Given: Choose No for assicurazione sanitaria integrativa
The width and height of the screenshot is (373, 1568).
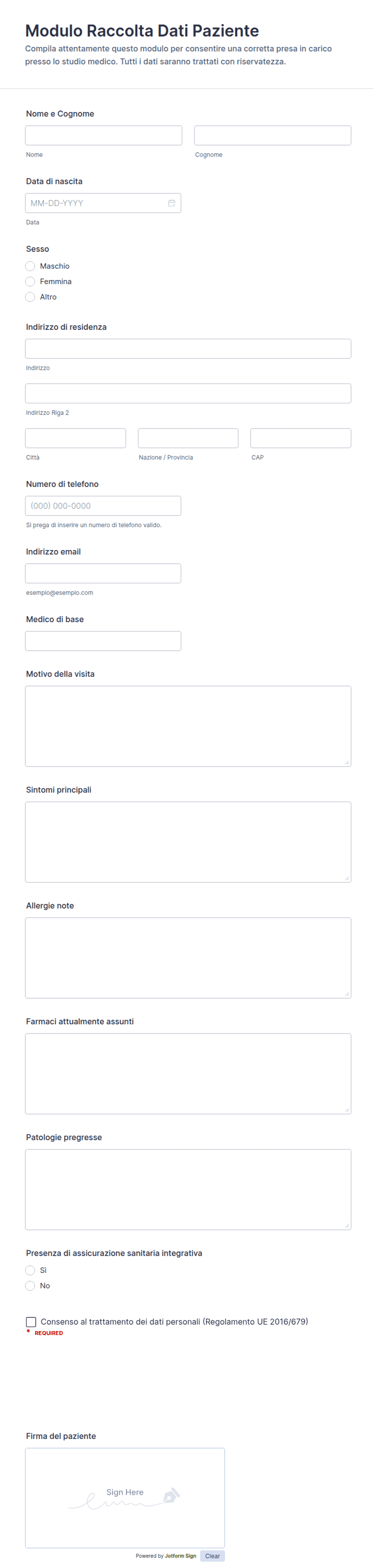Looking at the screenshot, I should click(30, 1286).
